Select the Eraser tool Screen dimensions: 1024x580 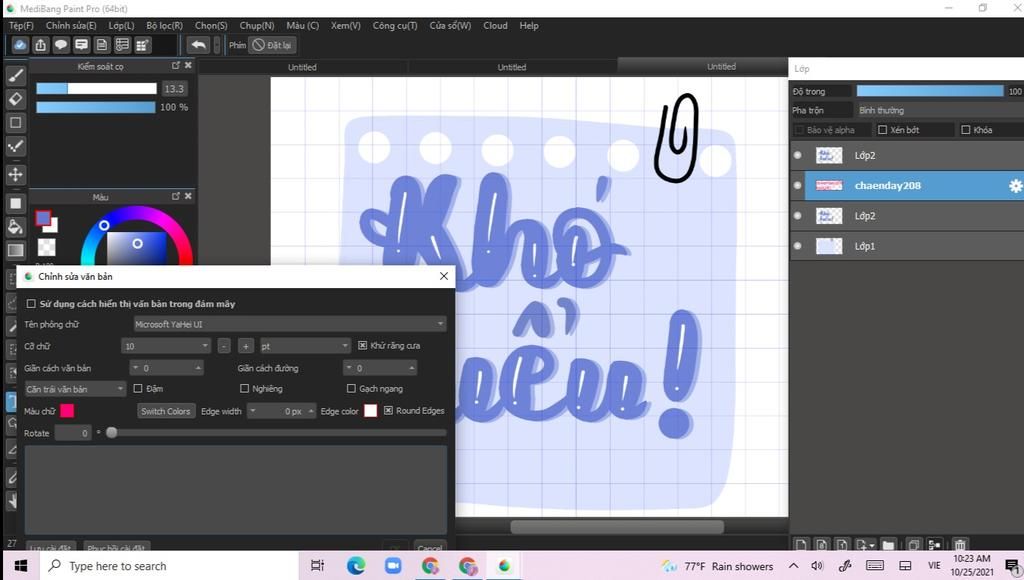pyautogui.click(x=16, y=99)
